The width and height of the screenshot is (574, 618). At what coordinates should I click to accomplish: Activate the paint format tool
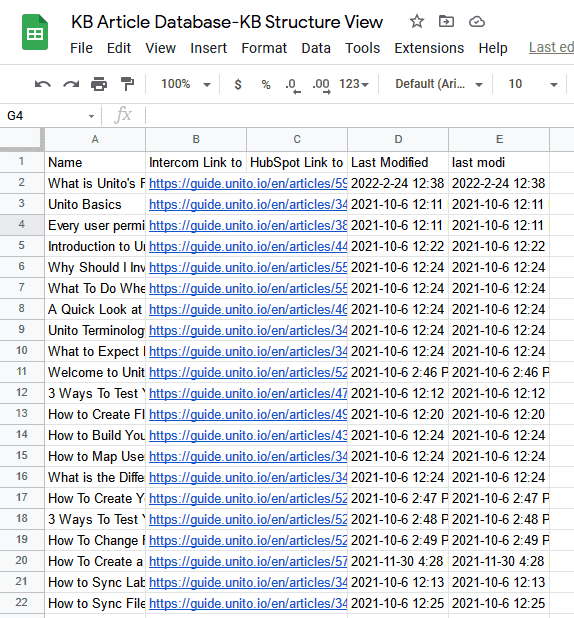point(127,84)
